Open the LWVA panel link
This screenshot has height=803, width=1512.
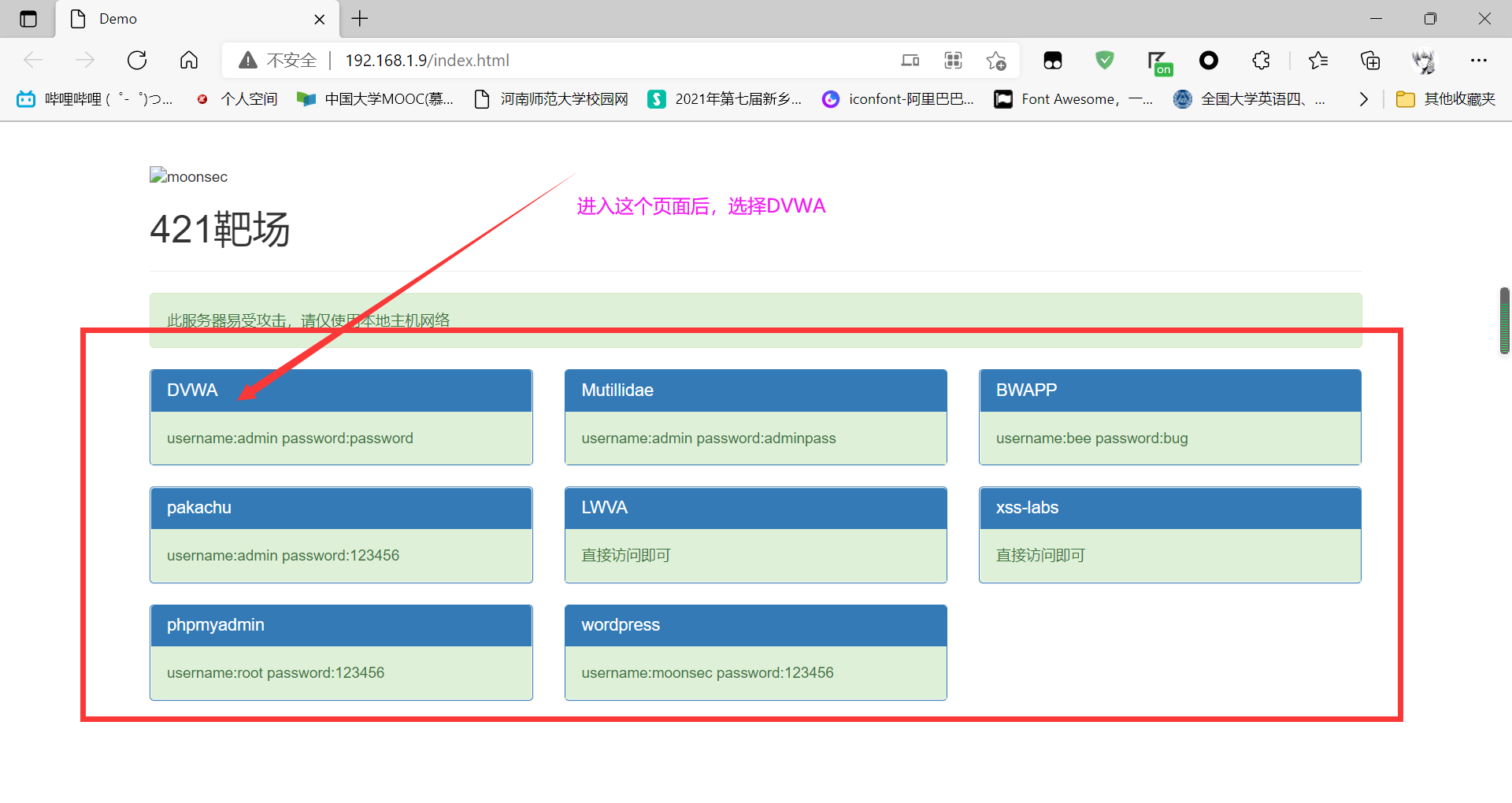point(604,508)
